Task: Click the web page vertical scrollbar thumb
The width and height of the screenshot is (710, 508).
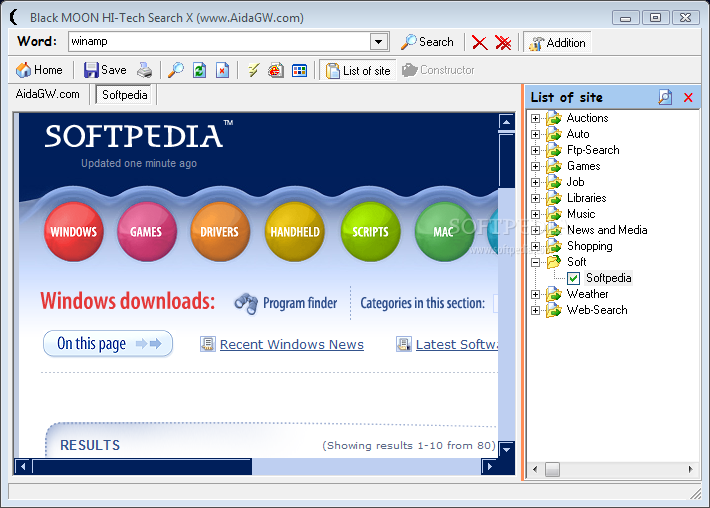Action: [x=506, y=159]
